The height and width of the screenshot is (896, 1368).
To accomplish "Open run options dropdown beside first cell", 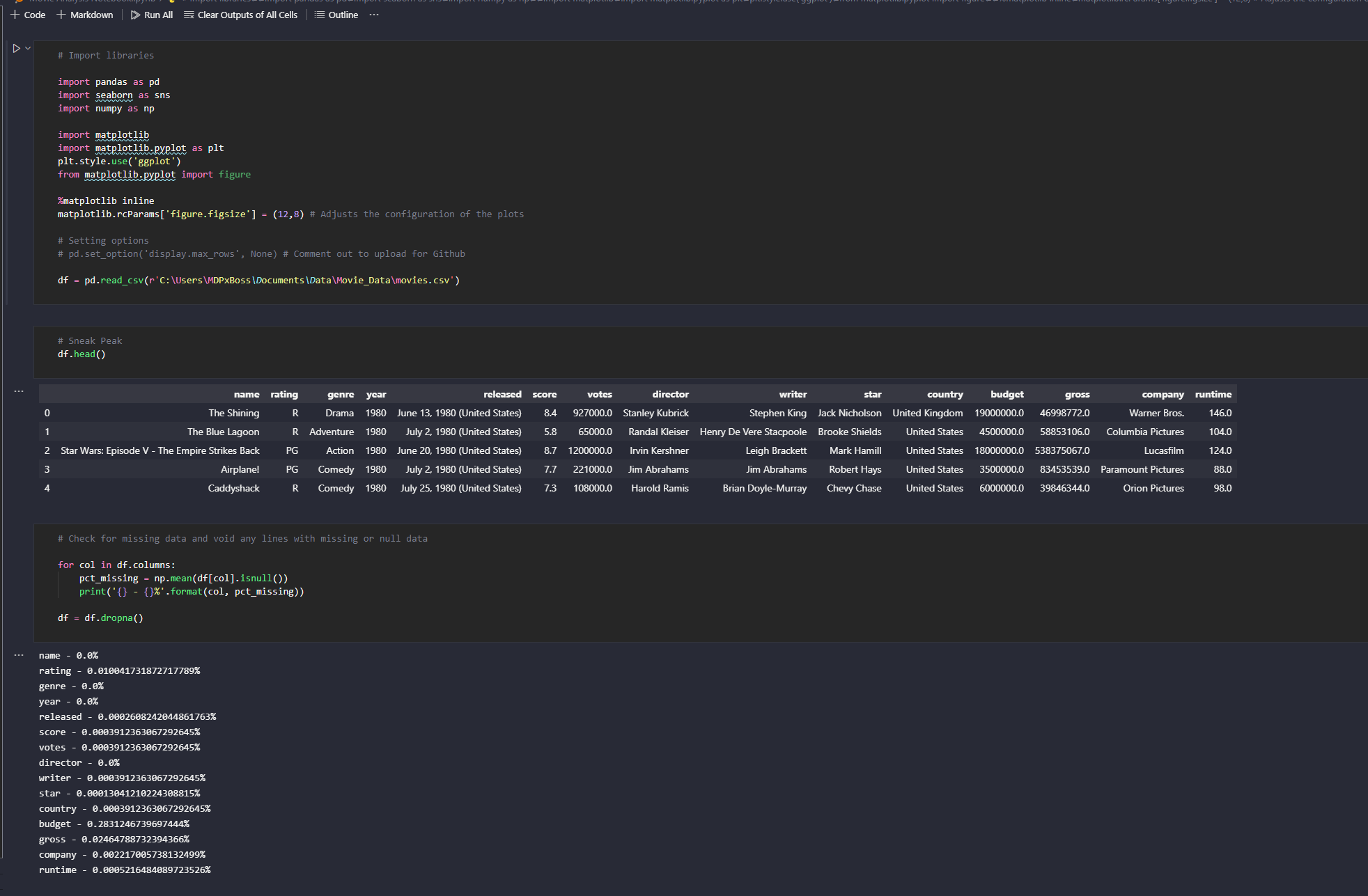I will point(28,48).
